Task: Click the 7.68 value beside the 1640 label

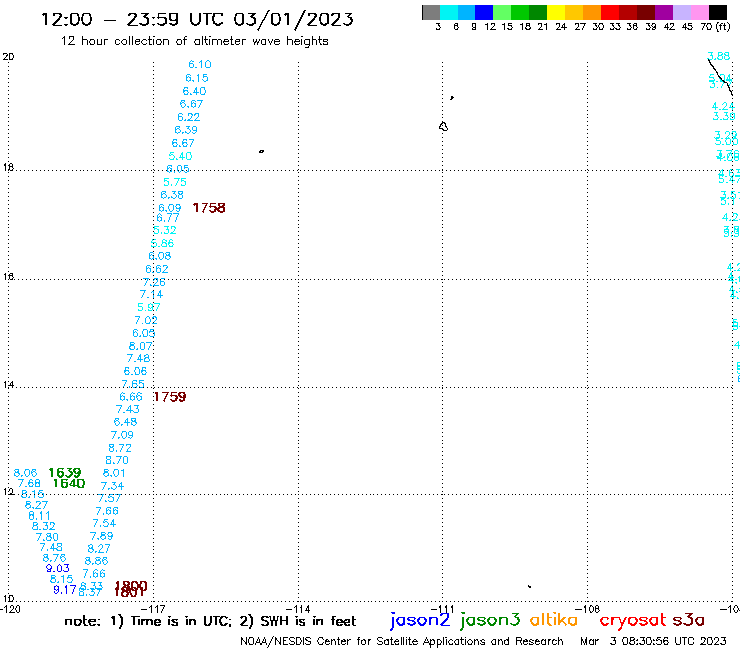Action: point(29,483)
